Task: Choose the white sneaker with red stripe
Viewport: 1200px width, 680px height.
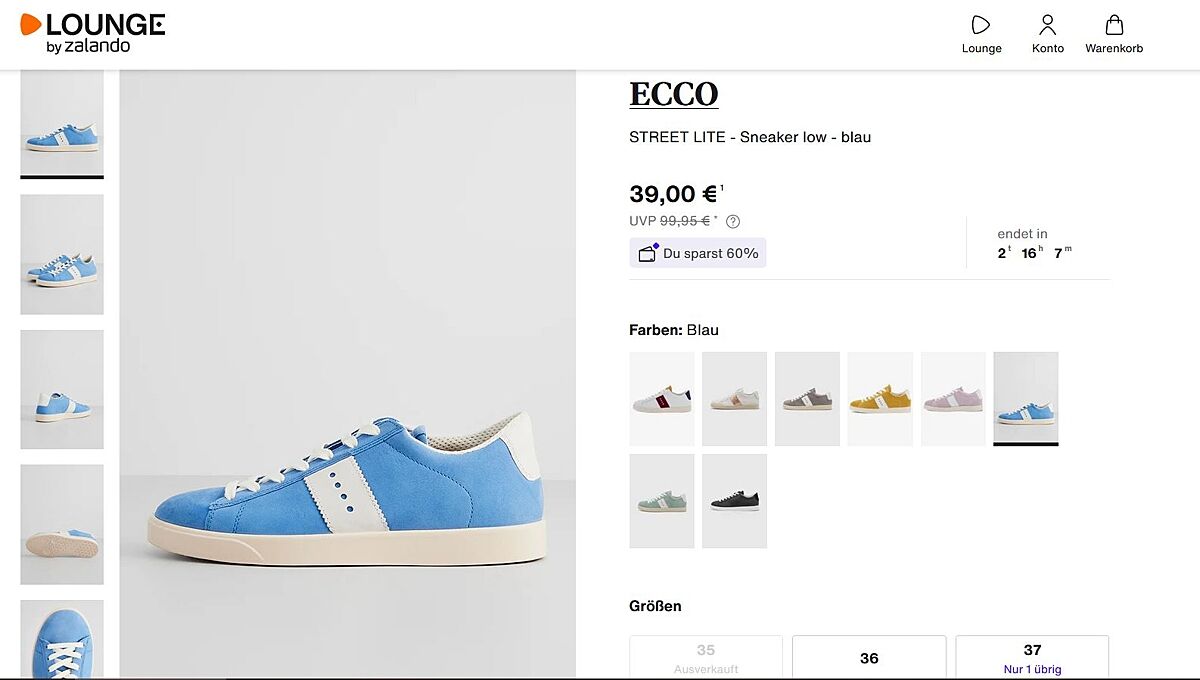Action: pos(662,399)
